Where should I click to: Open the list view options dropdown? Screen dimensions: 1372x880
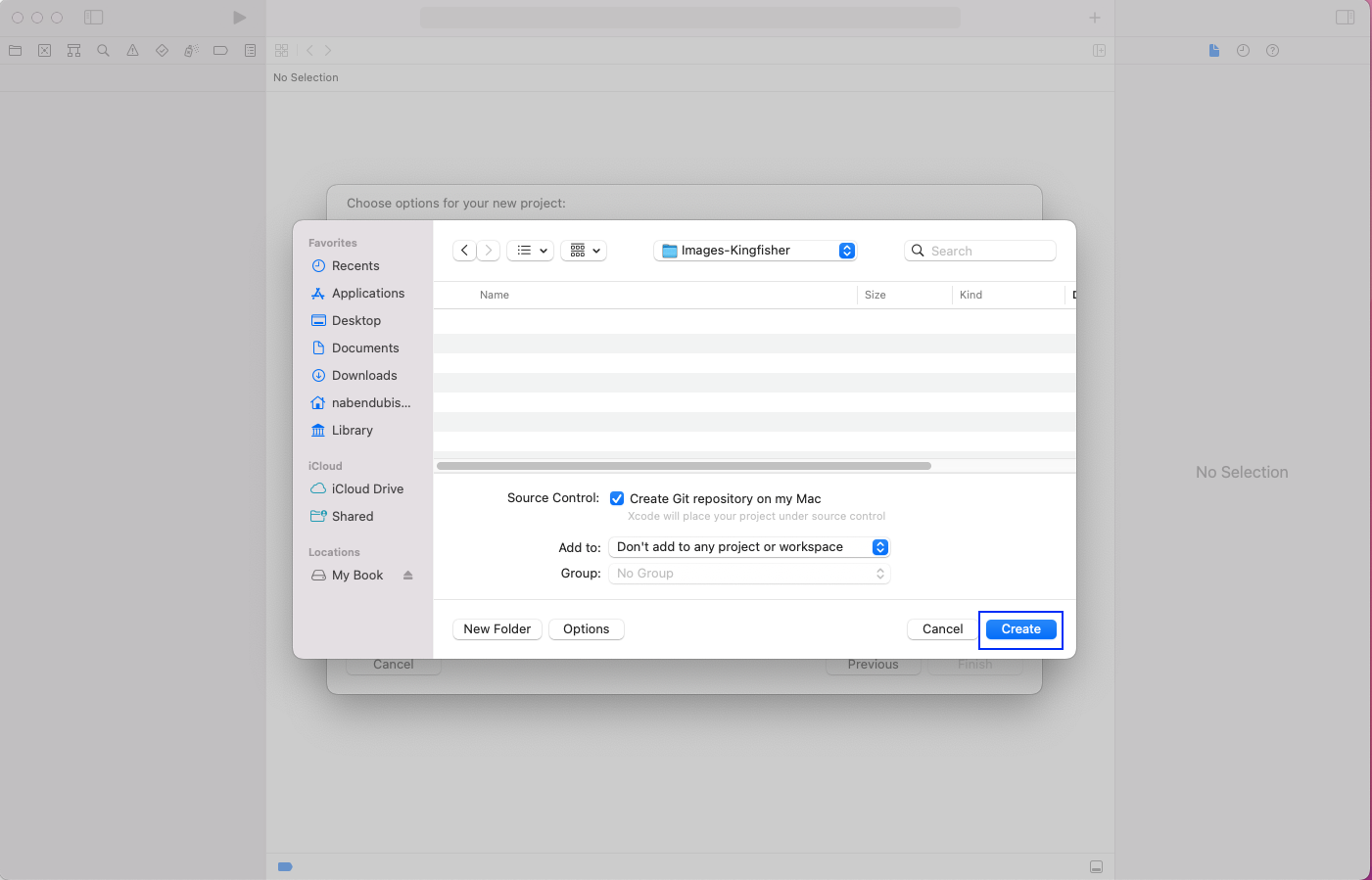(x=531, y=251)
